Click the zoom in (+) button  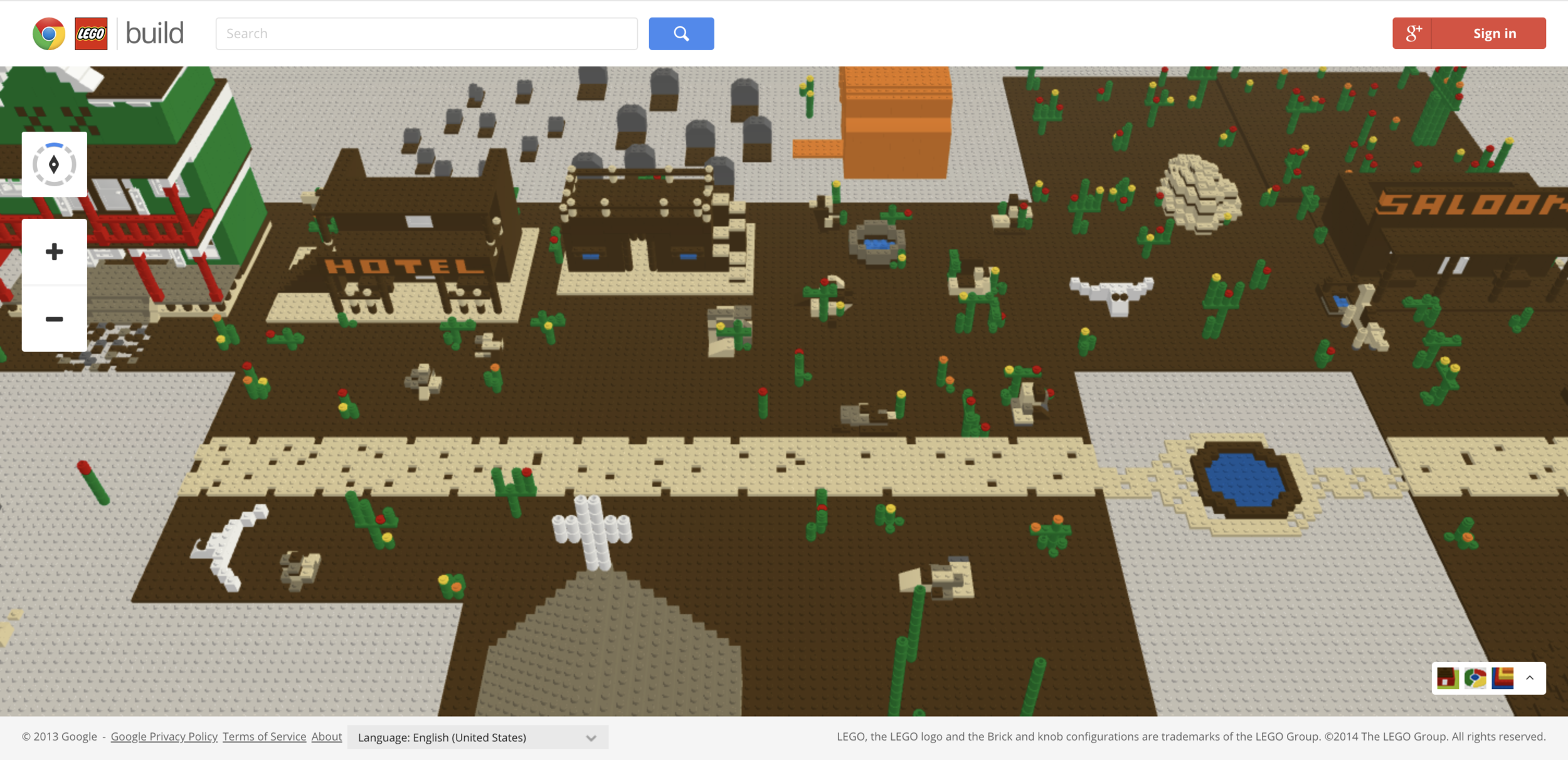[54, 251]
